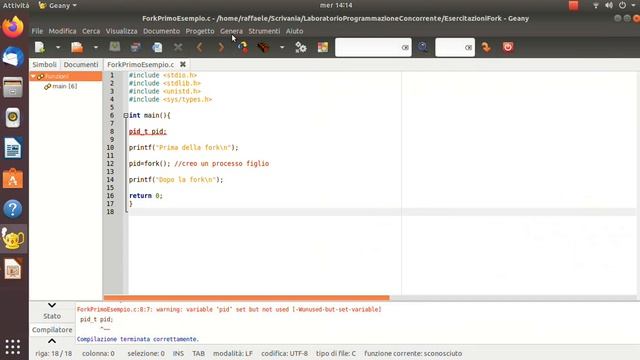Open the Visualizza menu
This screenshot has width=640, height=360.
tap(122, 31)
